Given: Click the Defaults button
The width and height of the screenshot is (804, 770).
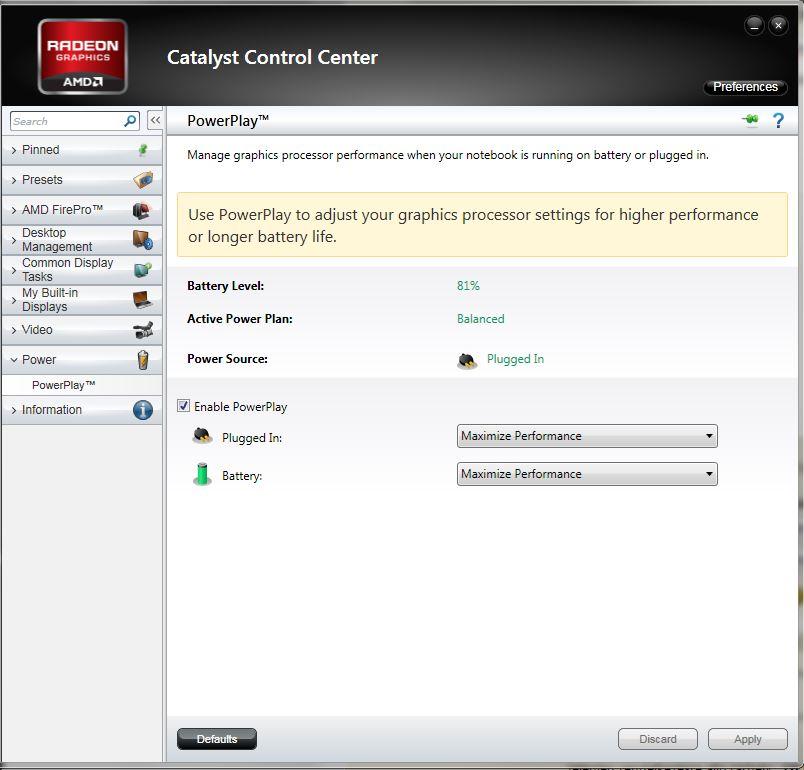Looking at the screenshot, I should tap(217, 739).
